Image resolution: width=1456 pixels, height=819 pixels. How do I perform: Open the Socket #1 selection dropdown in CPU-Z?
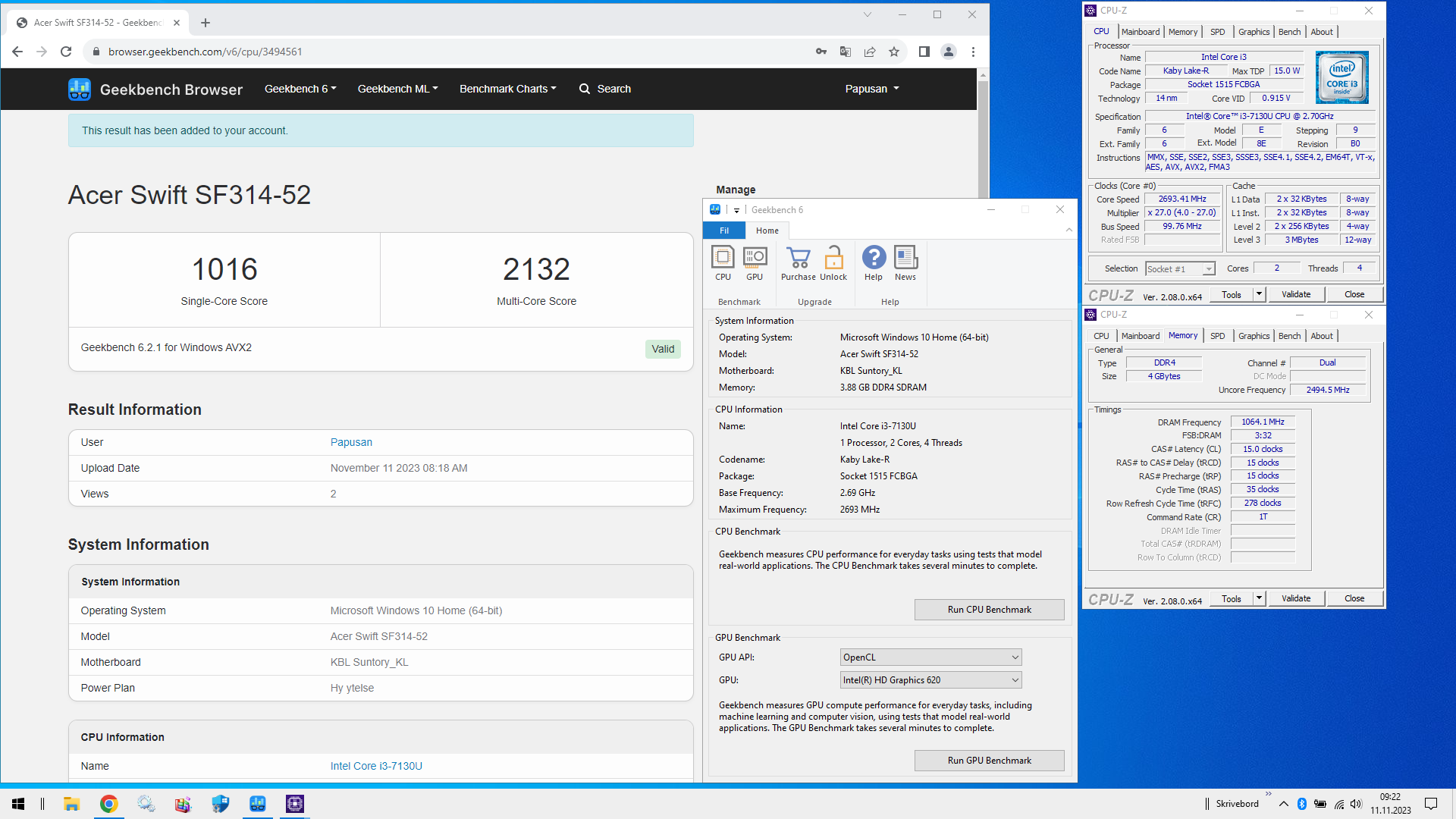click(x=1180, y=269)
